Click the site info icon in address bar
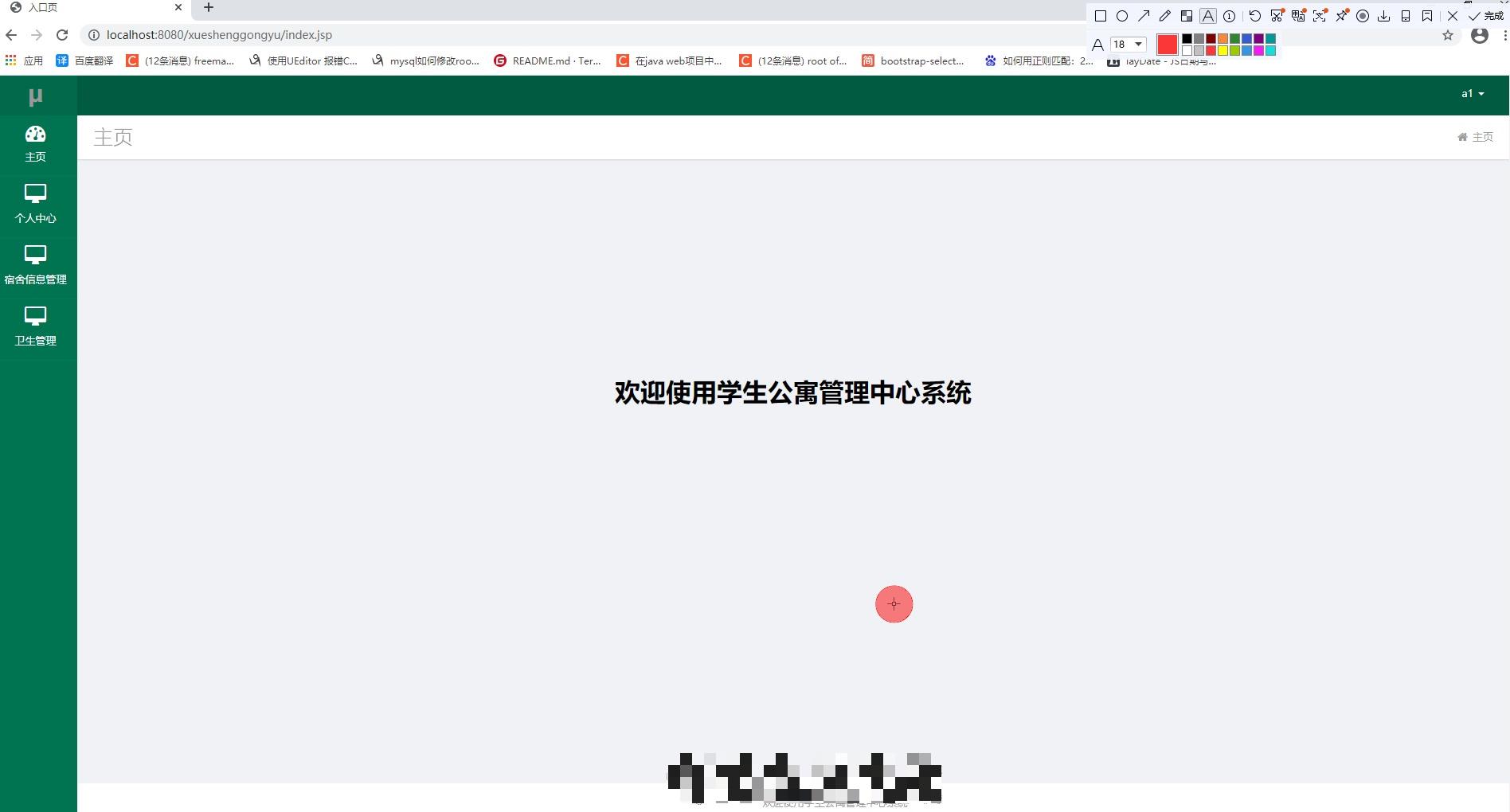 point(93,35)
